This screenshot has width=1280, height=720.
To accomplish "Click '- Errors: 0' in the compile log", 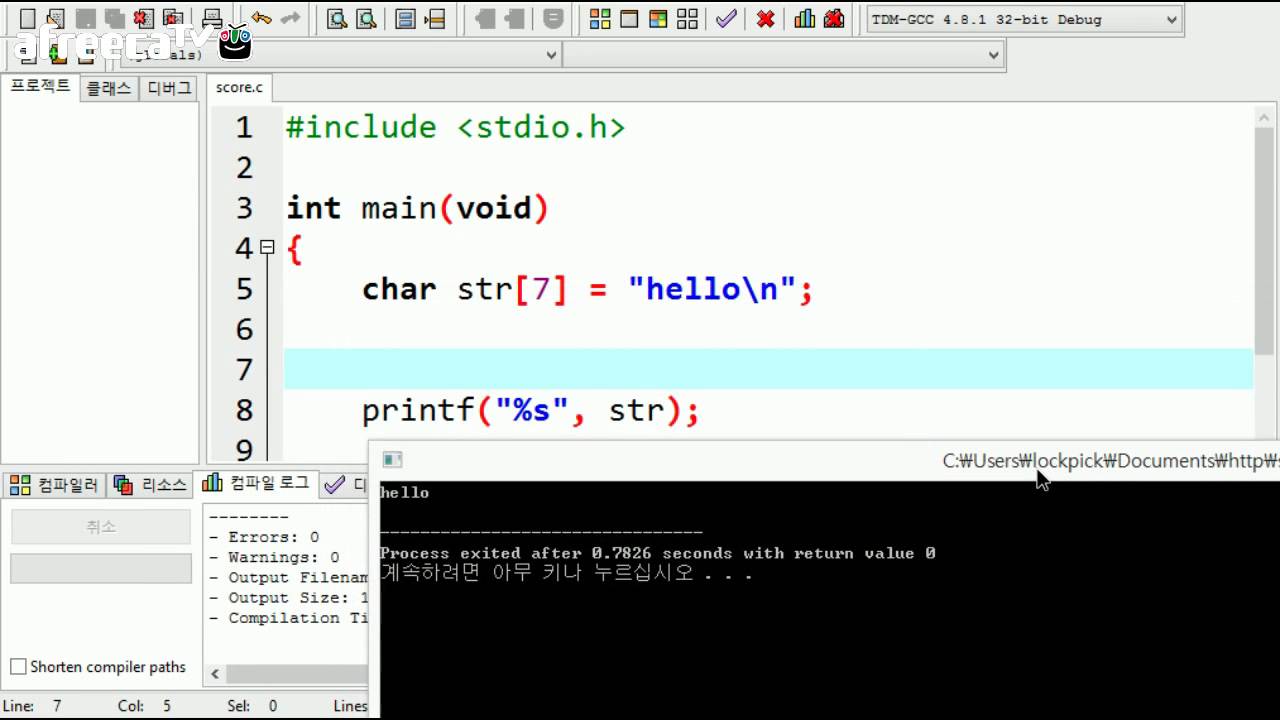I will [263, 537].
